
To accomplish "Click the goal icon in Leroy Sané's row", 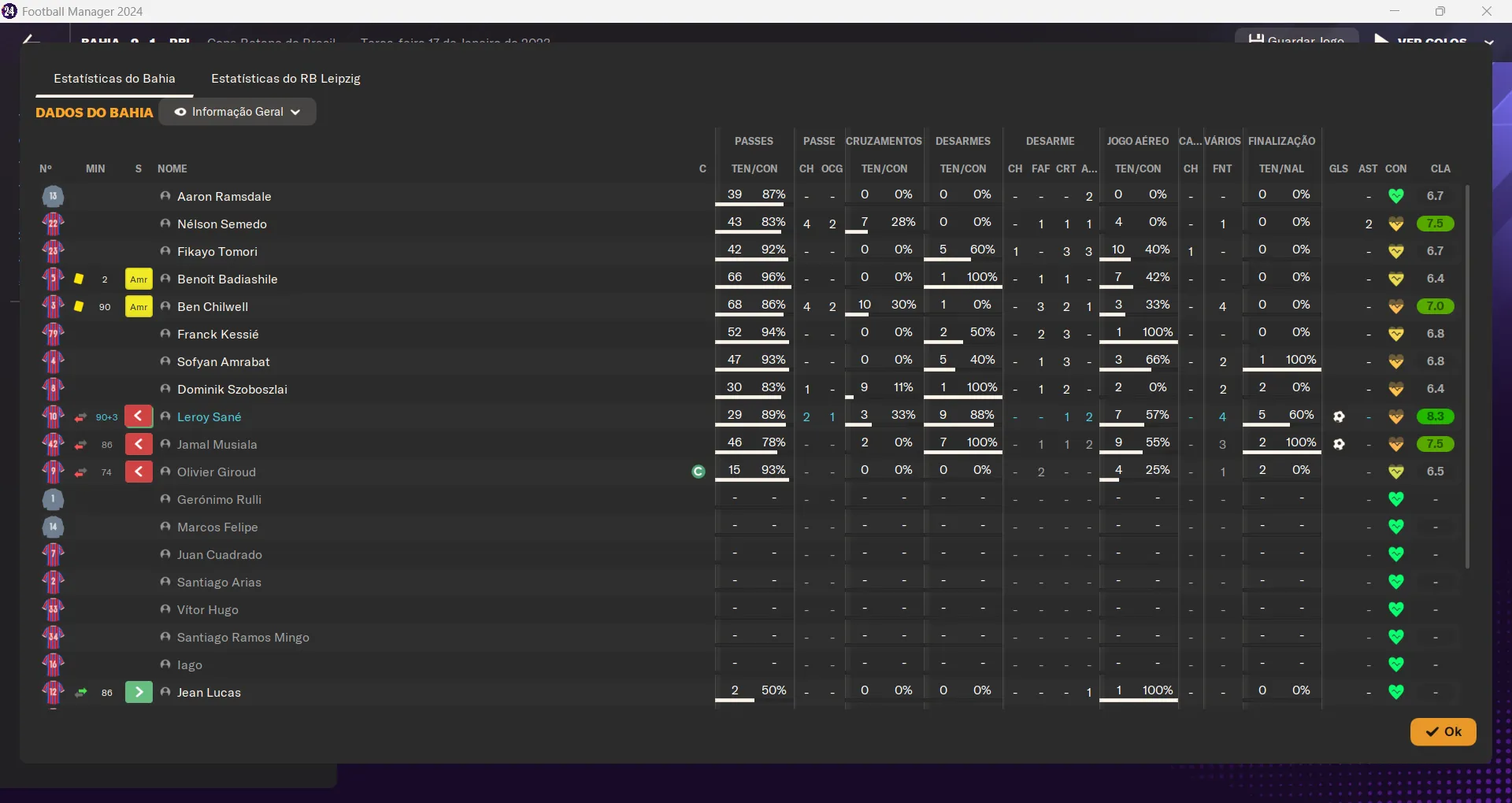I will (x=1339, y=416).
